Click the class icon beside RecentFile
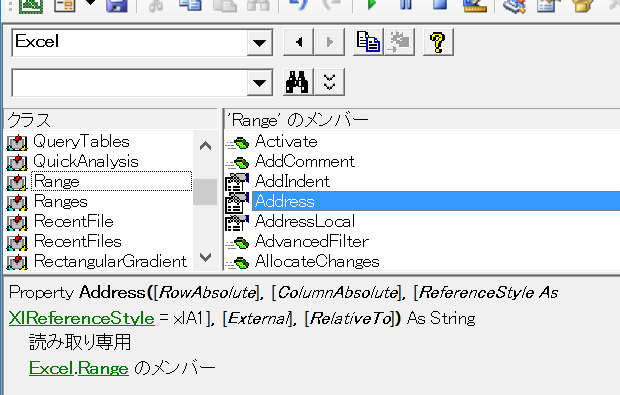The height and width of the screenshot is (395, 620). click(x=17, y=222)
